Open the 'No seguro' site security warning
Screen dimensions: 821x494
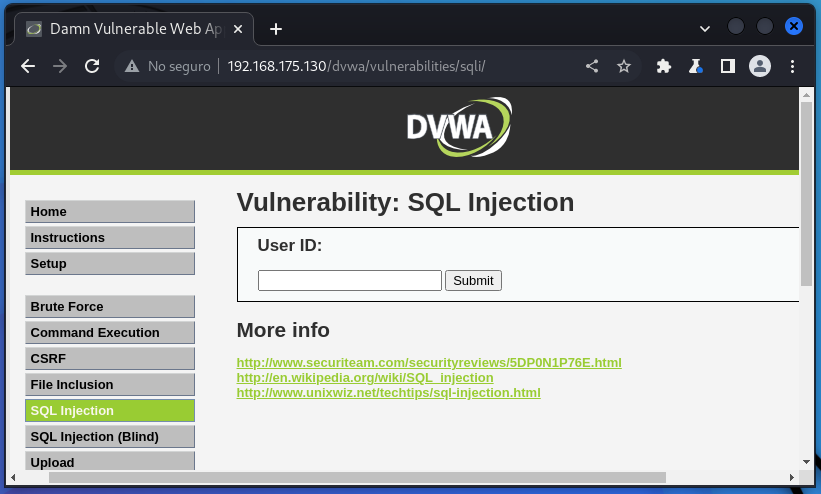point(168,66)
